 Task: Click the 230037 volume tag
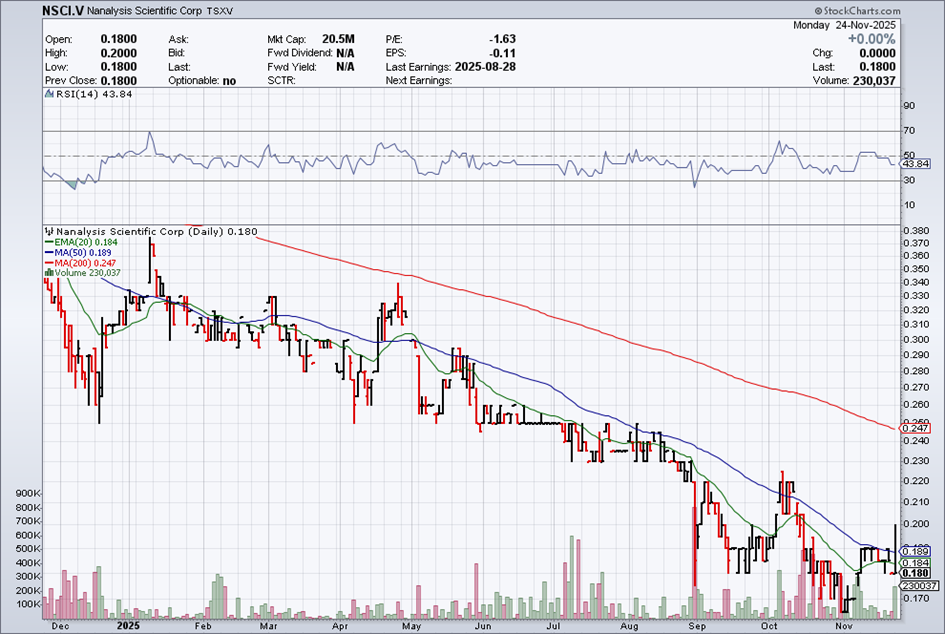coord(918,586)
